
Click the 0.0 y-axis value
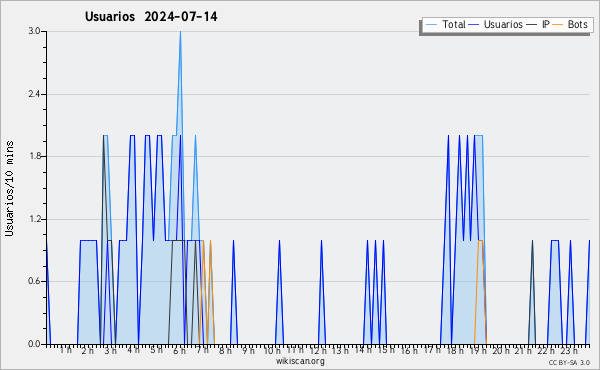(x=35, y=344)
